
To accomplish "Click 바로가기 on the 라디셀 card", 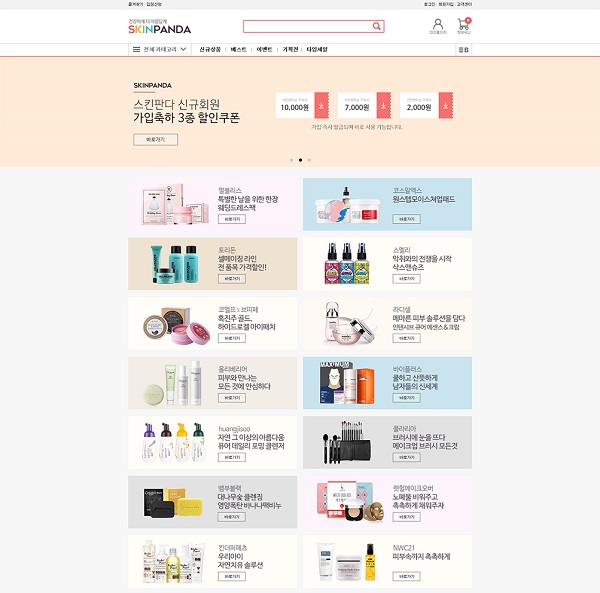I will click(x=406, y=338).
